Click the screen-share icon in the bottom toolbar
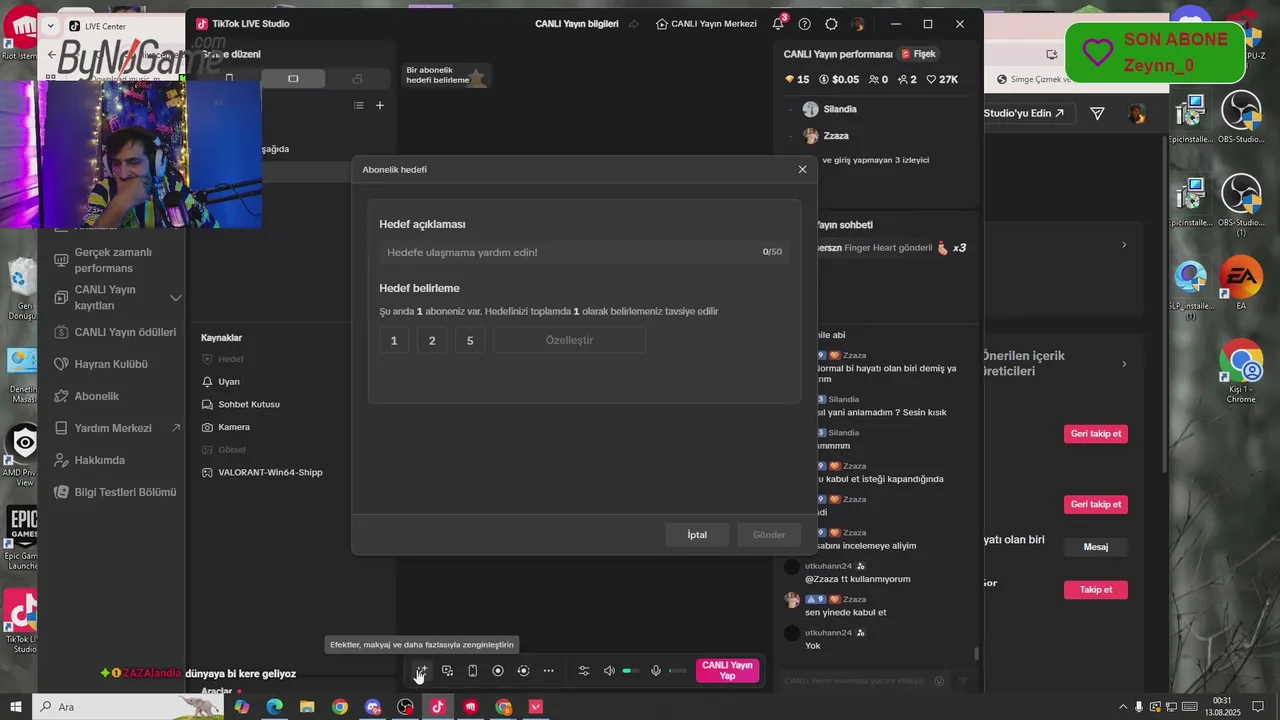The image size is (1280, 720). (x=448, y=671)
